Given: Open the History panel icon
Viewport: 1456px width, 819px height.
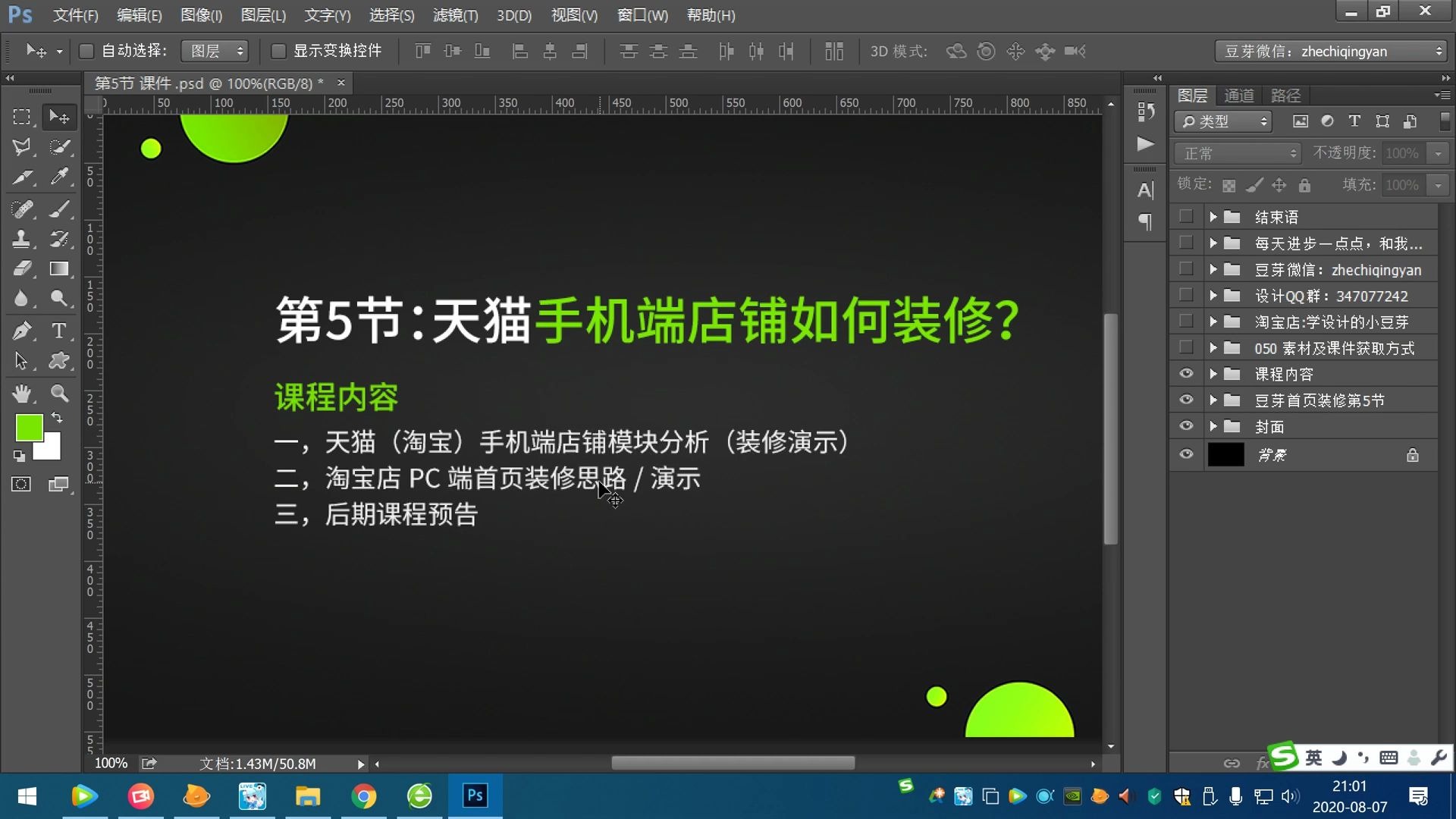Looking at the screenshot, I should click(x=1145, y=112).
